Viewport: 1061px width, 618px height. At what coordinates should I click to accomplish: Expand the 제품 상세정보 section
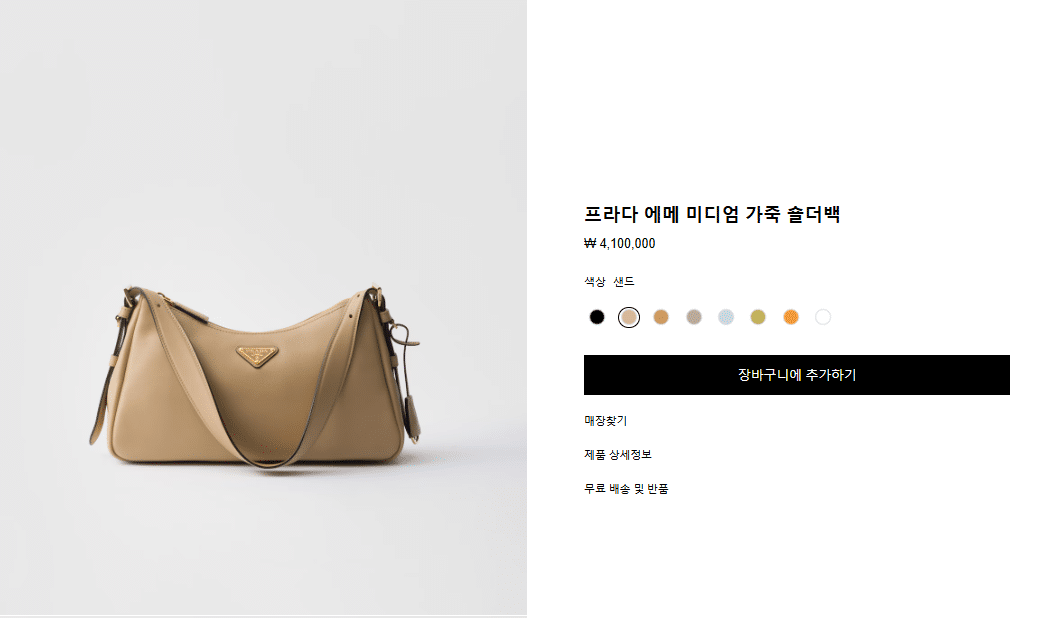(x=618, y=454)
